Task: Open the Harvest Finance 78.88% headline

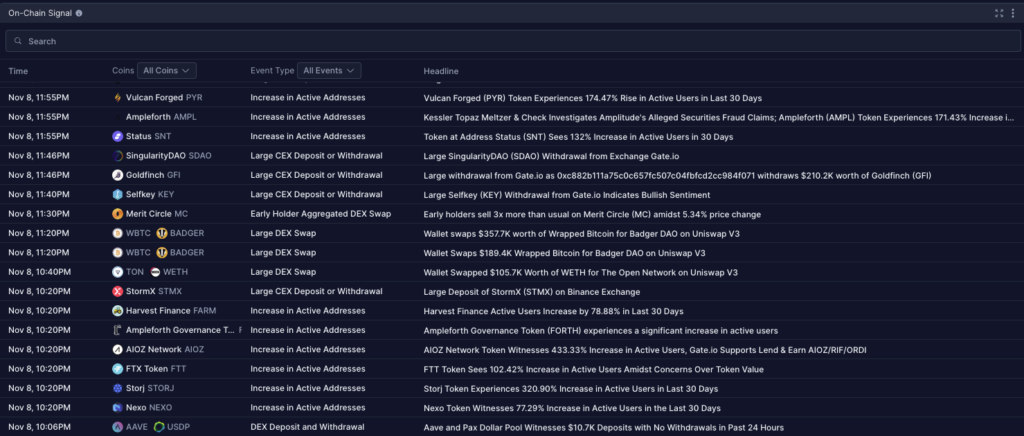Action: (554, 311)
